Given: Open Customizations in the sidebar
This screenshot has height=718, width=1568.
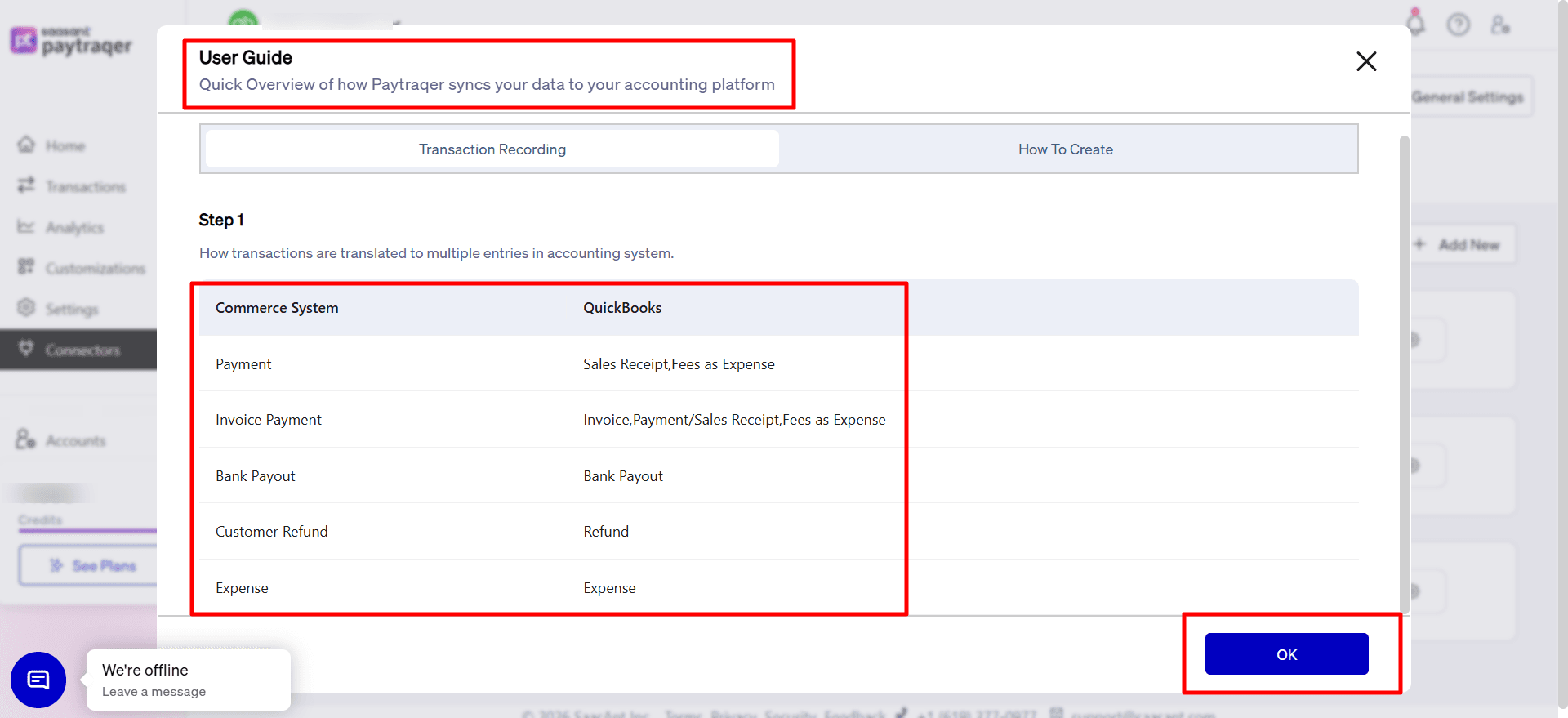Looking at the screenshot, I should (96, 269).
